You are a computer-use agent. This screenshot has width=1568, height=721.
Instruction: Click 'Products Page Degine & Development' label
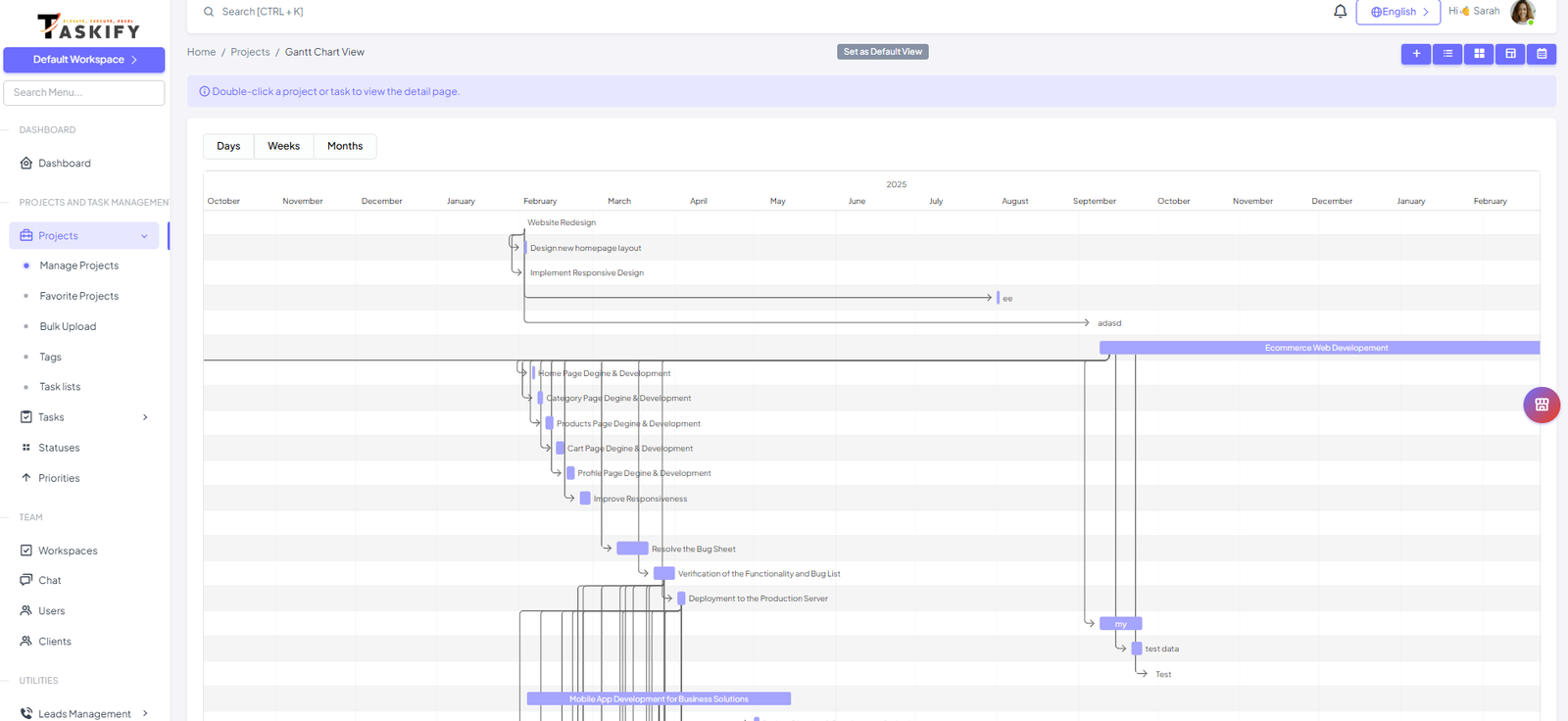click(628, 424)
